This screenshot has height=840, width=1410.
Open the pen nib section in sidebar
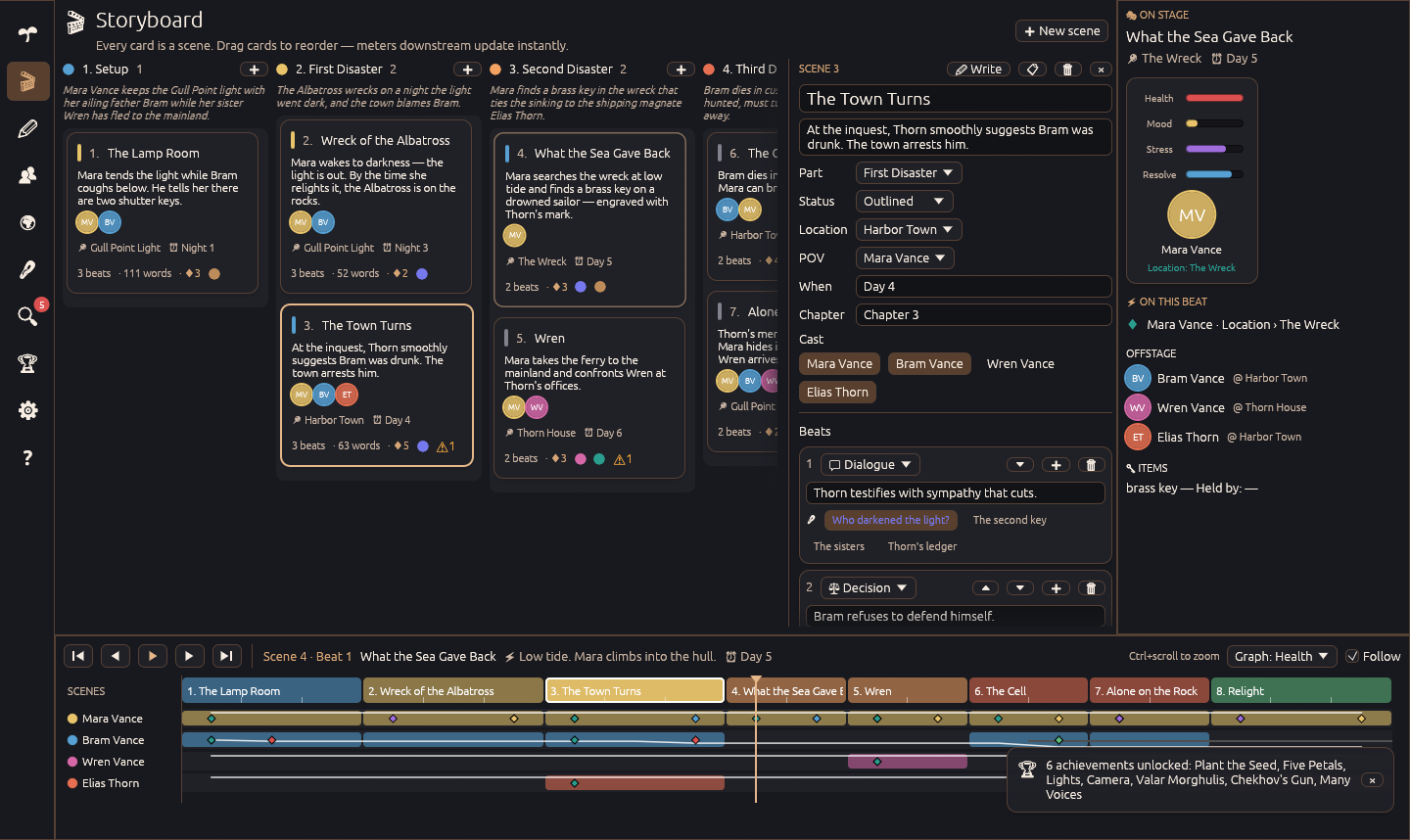tap(27, 269)
